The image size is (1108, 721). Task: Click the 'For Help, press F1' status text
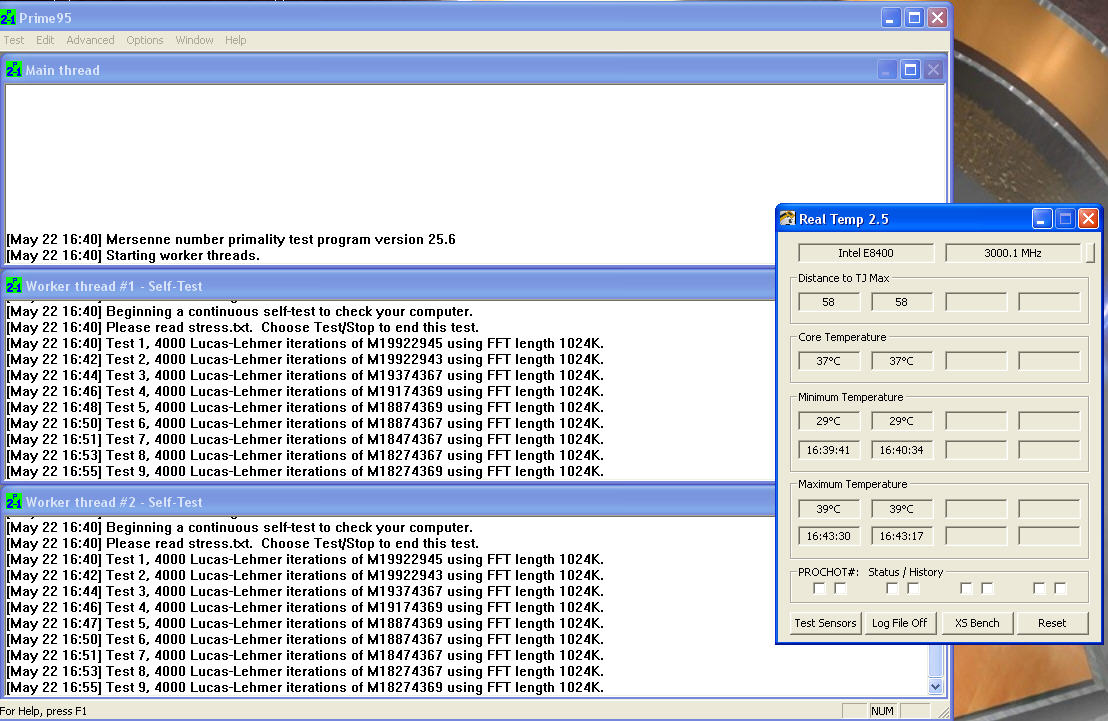click(44, 711)
